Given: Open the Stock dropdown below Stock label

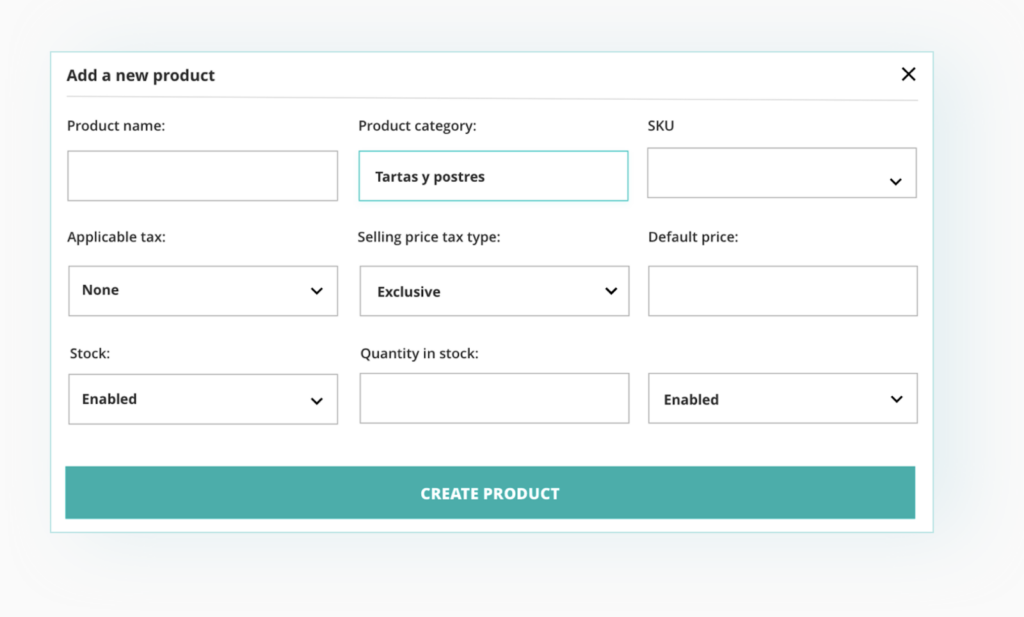Looking at the screenshot, I should tap(203, 399).
